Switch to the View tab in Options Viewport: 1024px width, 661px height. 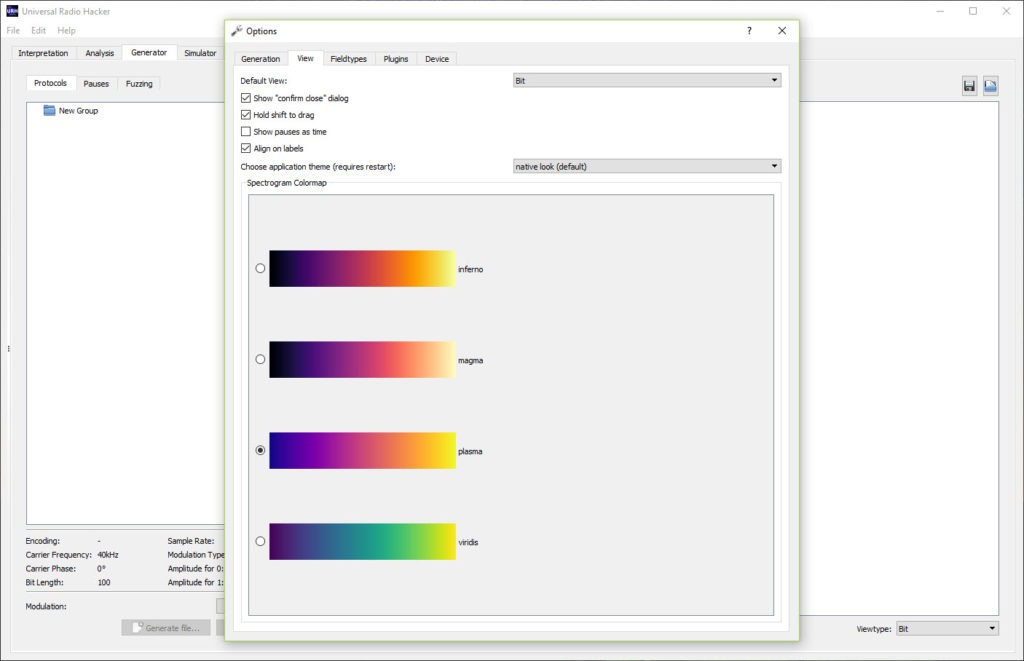point(305,58)
